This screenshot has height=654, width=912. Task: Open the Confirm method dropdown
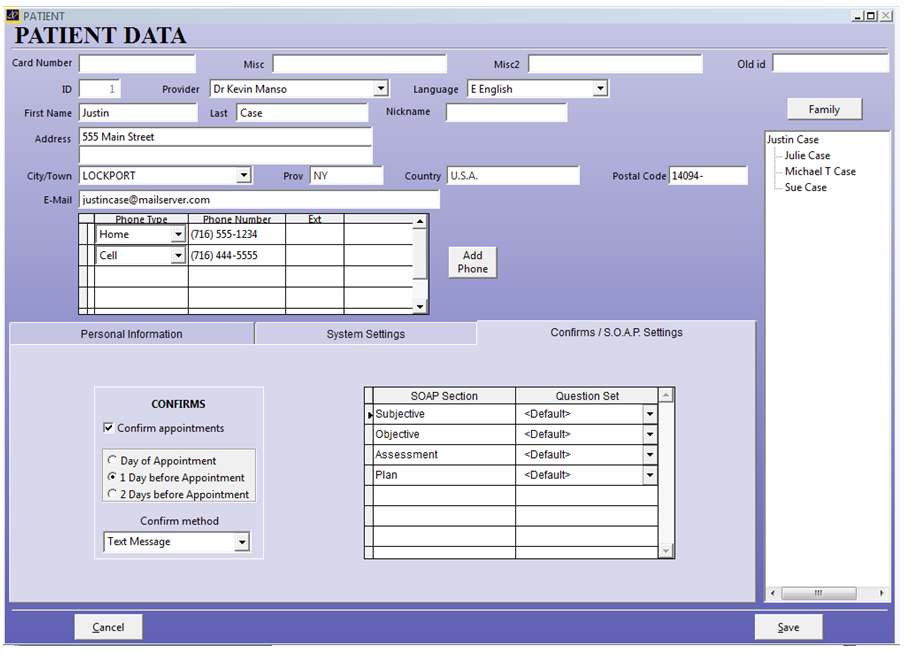(x=241, y=542)
